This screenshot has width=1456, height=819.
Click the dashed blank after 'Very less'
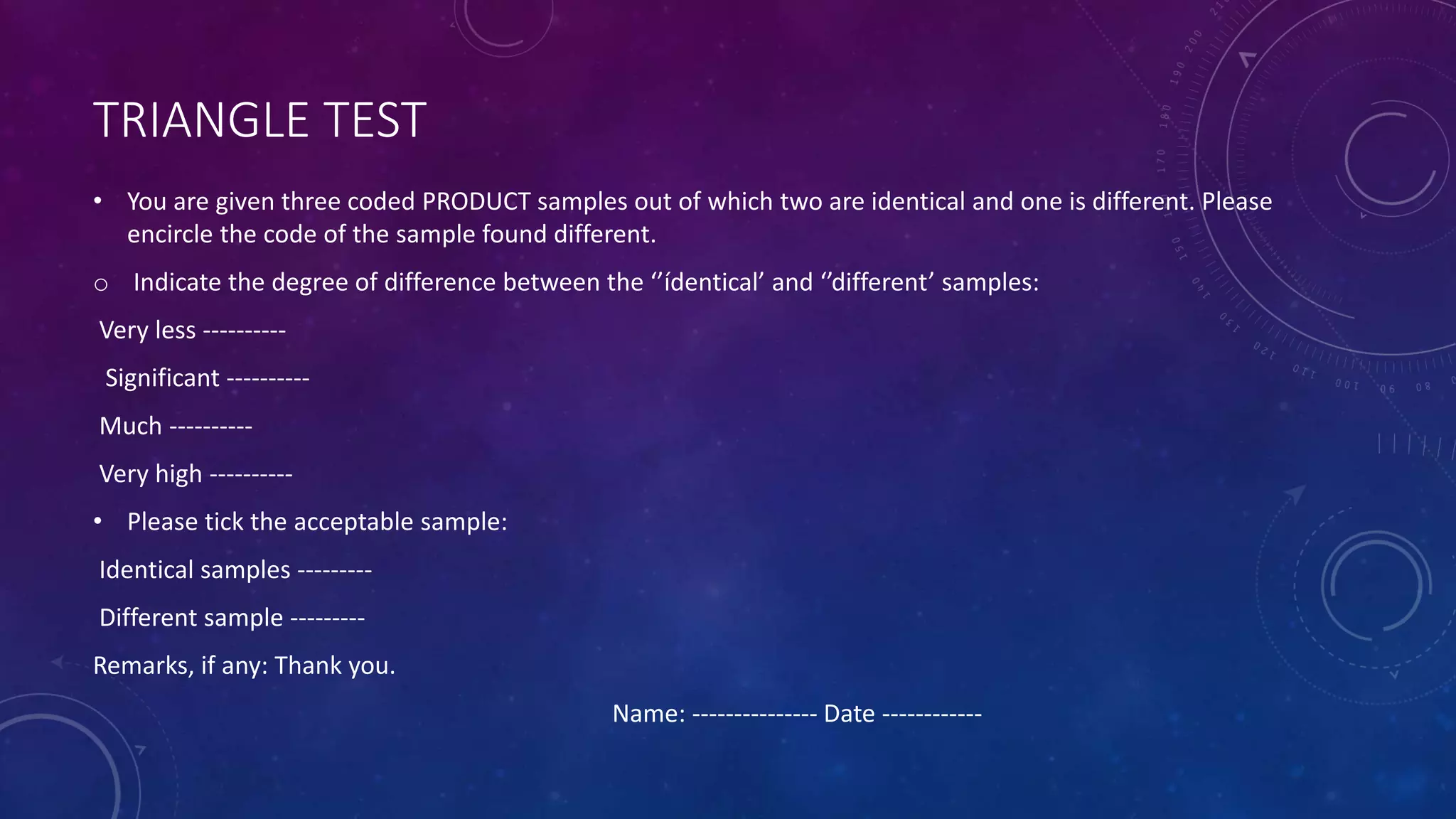pos(245,331)
